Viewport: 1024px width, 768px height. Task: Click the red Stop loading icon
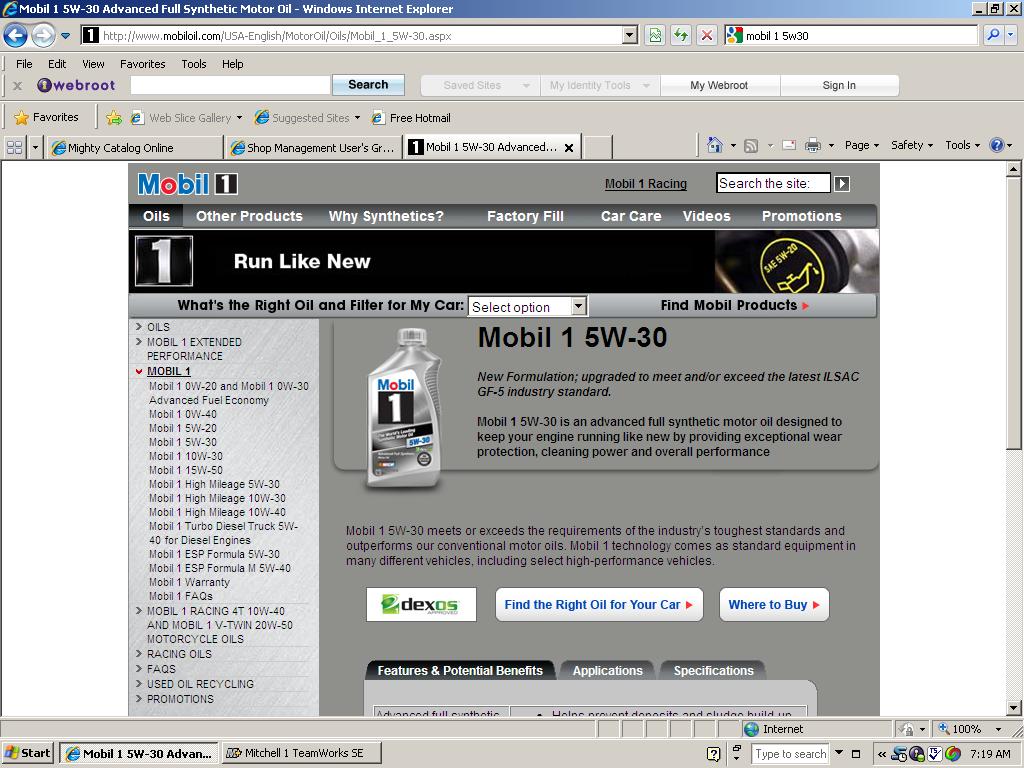coord(706,35)
